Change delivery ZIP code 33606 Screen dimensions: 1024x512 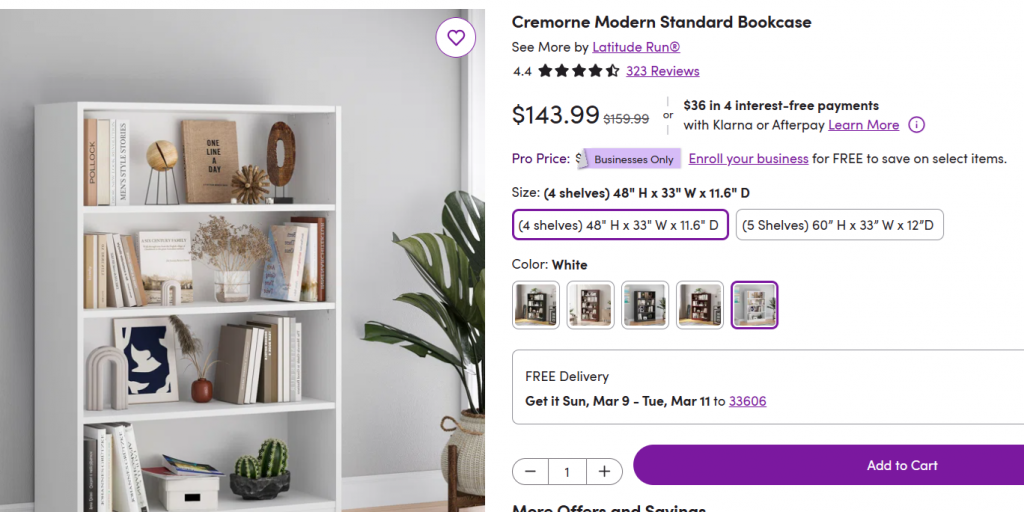pos(747,401)
